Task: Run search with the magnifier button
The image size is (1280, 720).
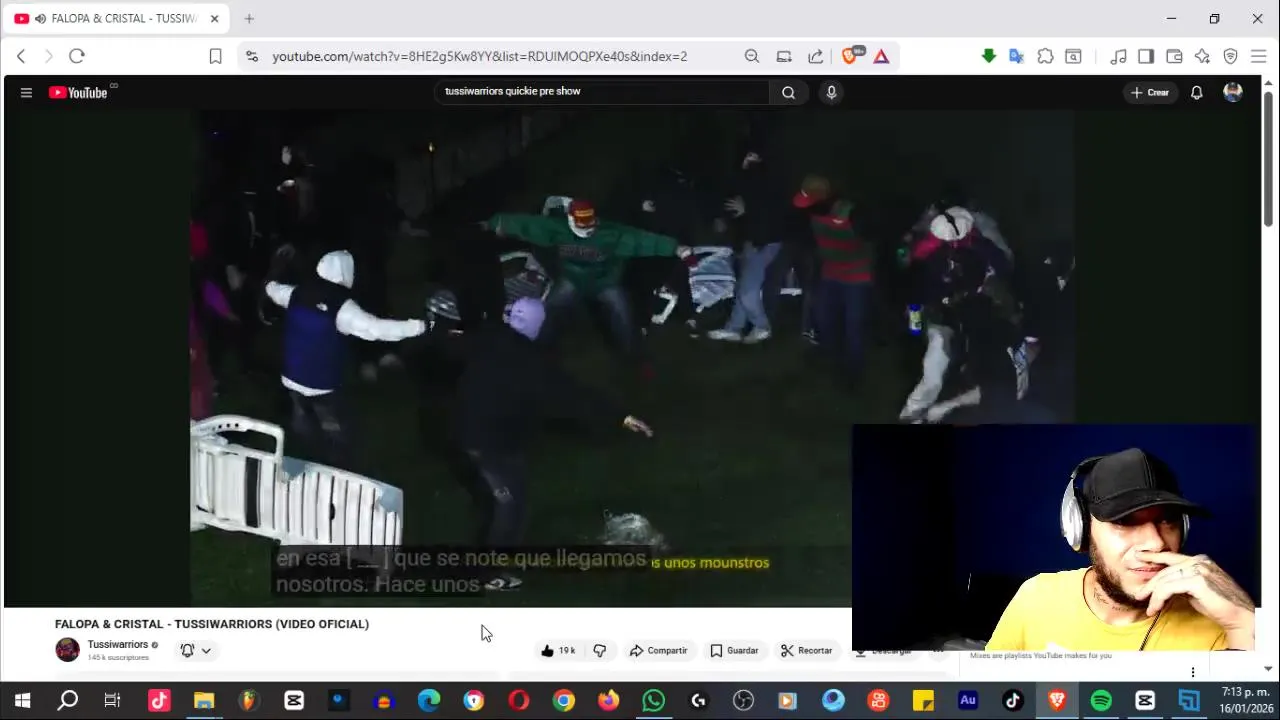Action: pos(789,92)
